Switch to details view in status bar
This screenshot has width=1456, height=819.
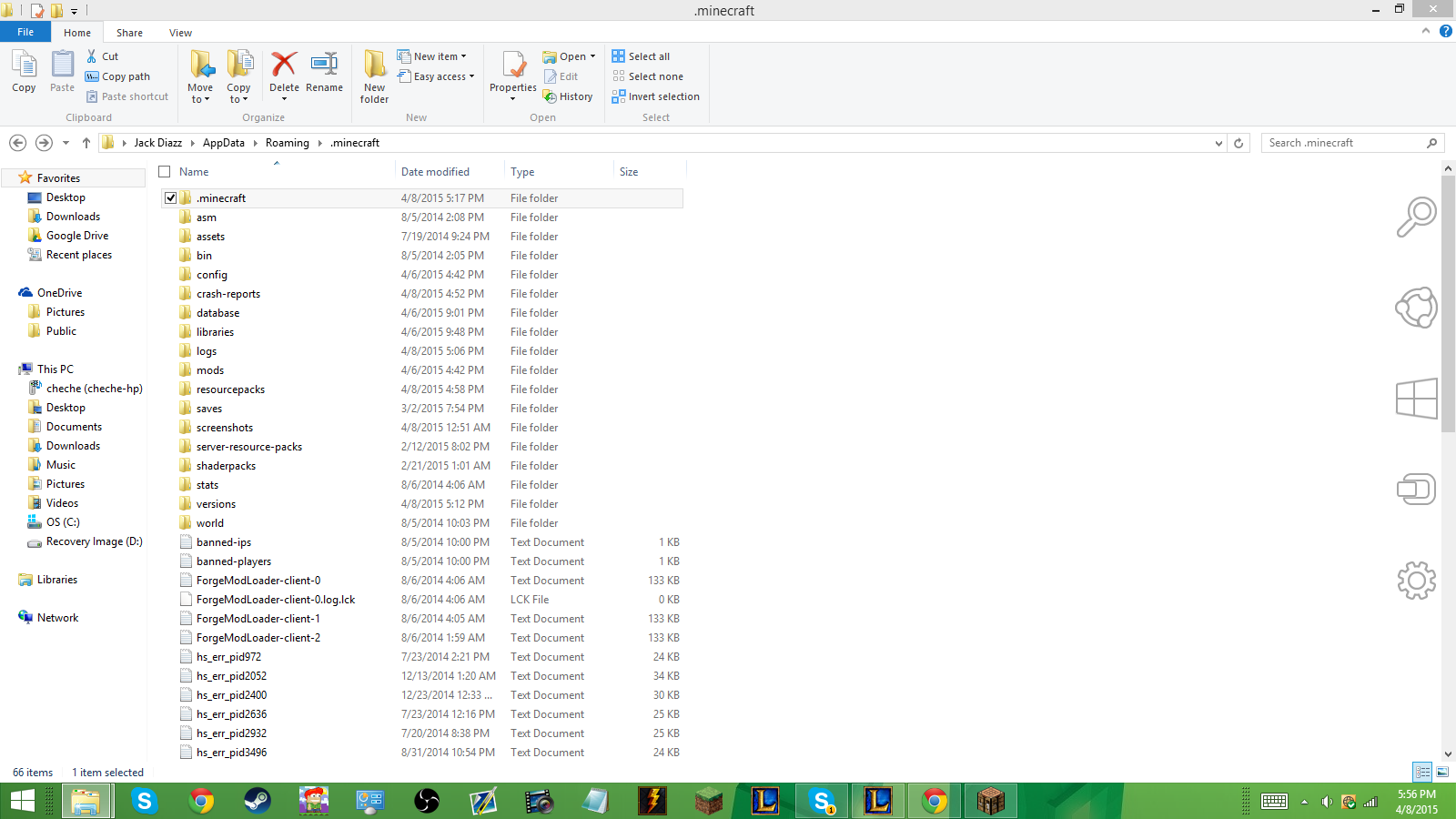1422,772
